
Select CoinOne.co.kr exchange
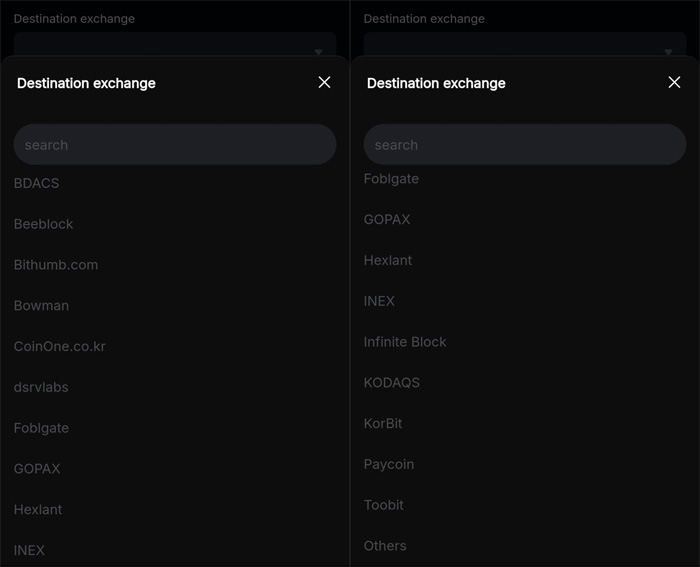pos(60,346)
